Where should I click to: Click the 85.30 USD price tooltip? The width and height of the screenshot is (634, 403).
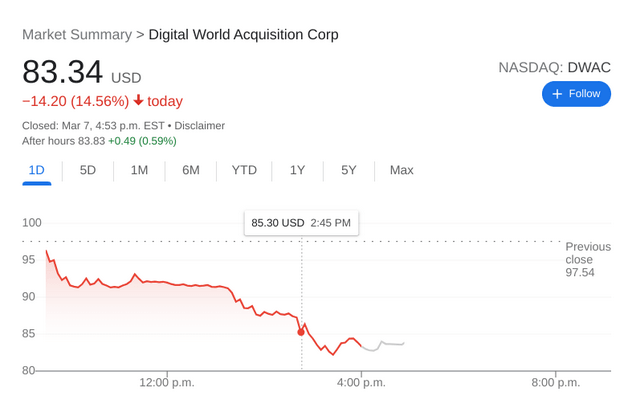pos(301,223)
